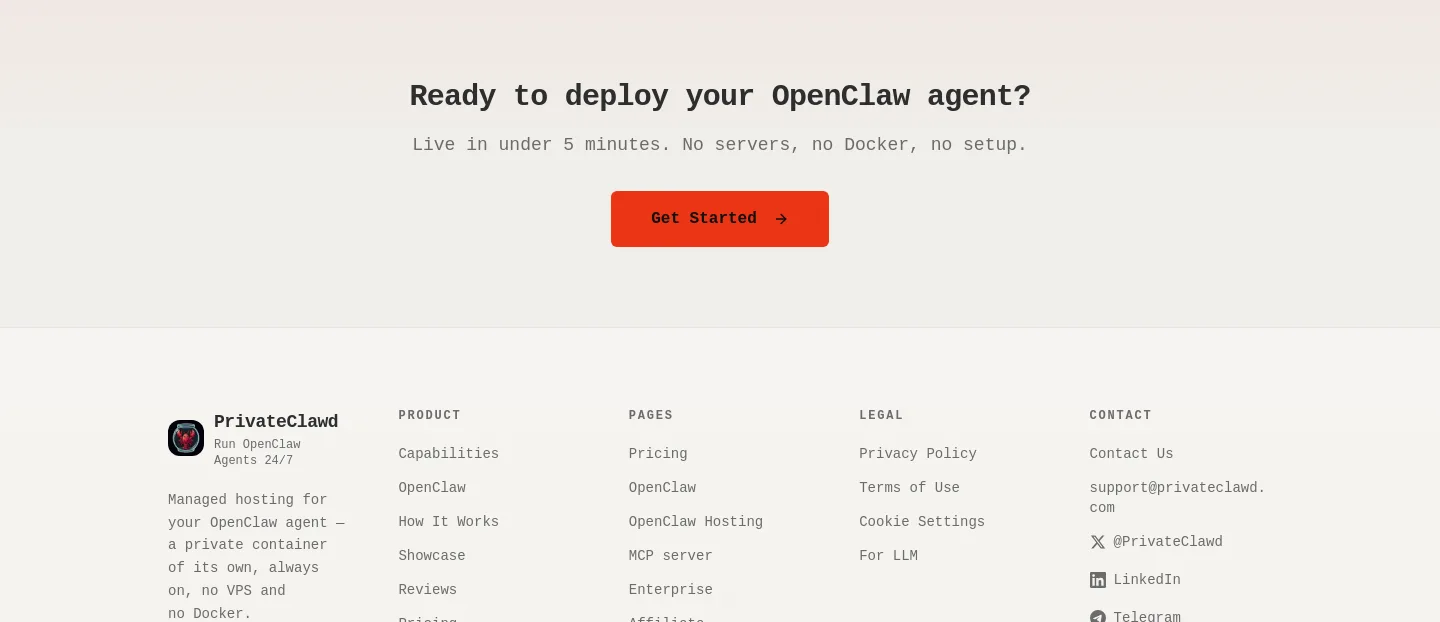Open Capabilities under Product

pos(448,454)
